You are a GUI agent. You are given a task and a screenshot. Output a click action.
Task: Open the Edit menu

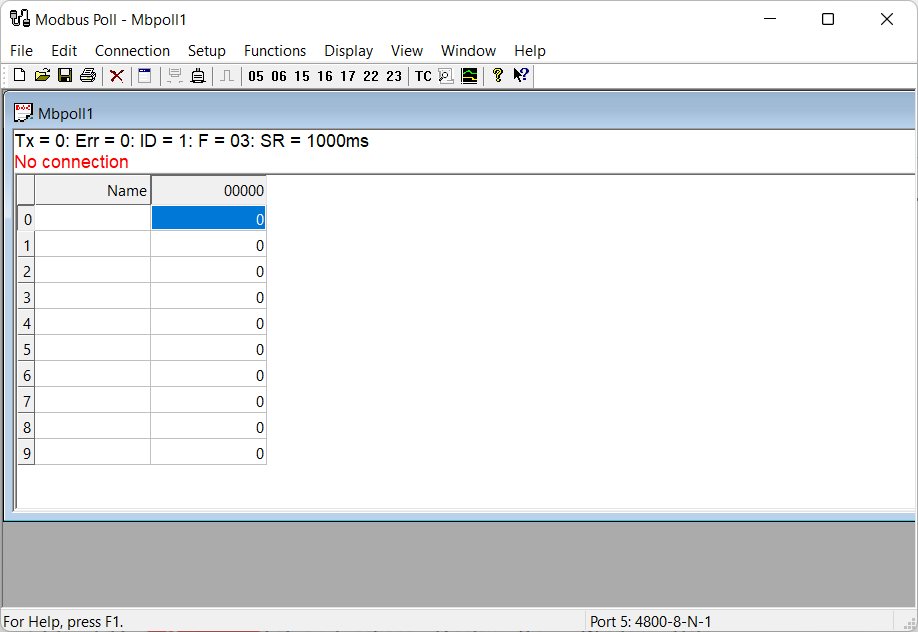tap(64, 51)
